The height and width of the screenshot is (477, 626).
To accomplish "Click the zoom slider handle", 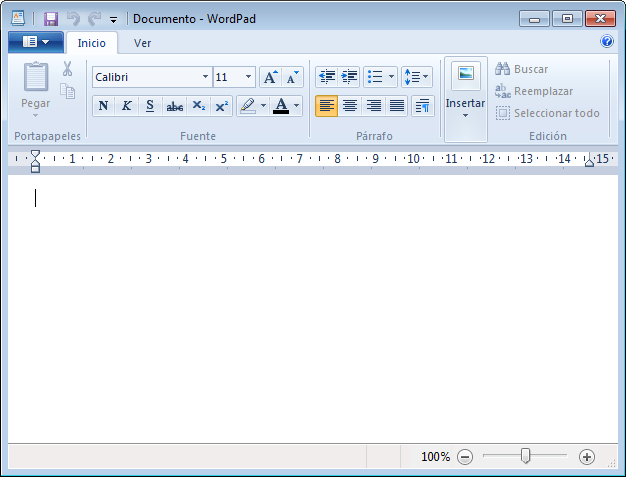I will [x=525, y=456].
